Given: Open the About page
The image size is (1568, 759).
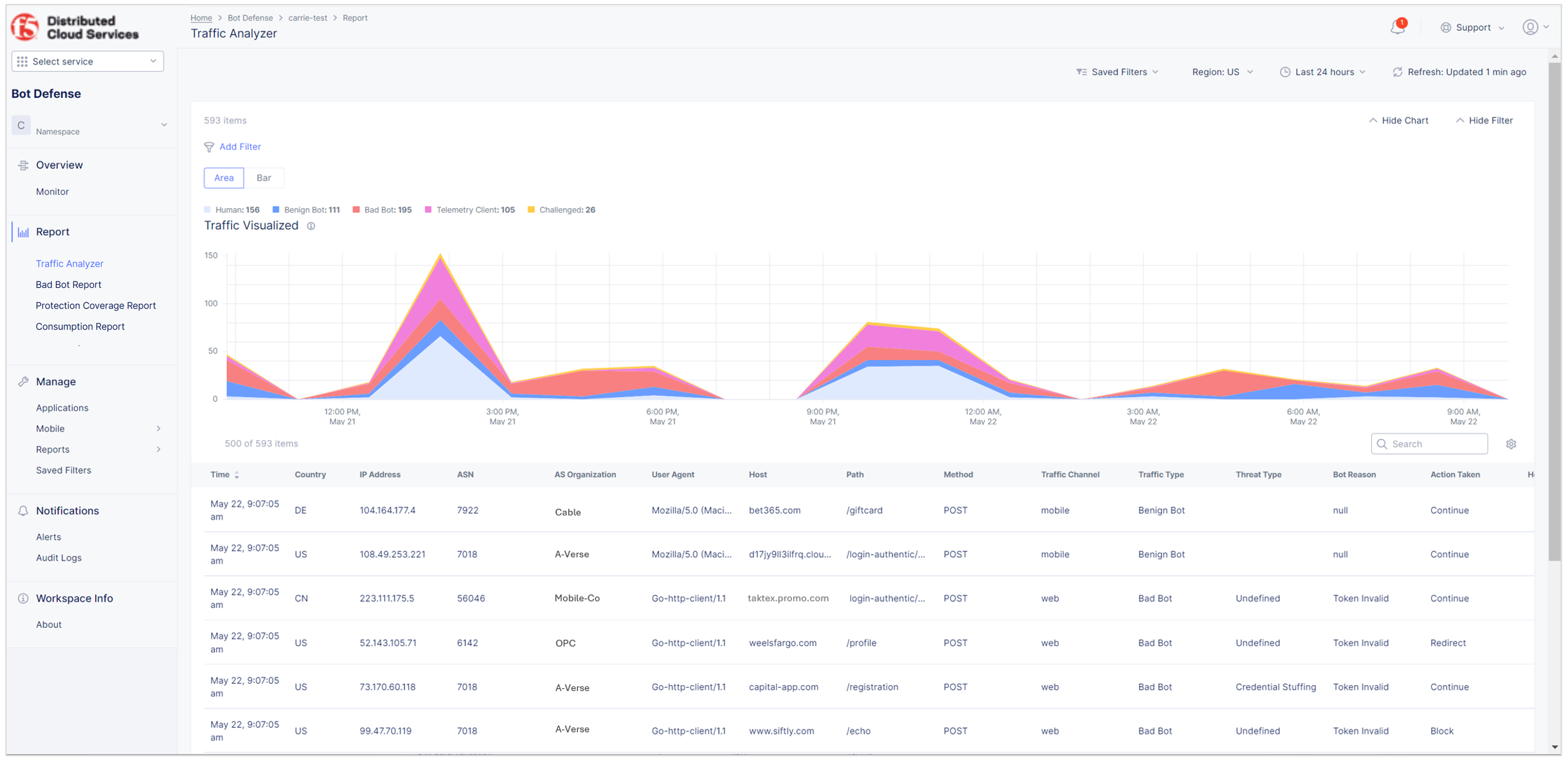Looking at the screenshot, I should coord(49,625).
